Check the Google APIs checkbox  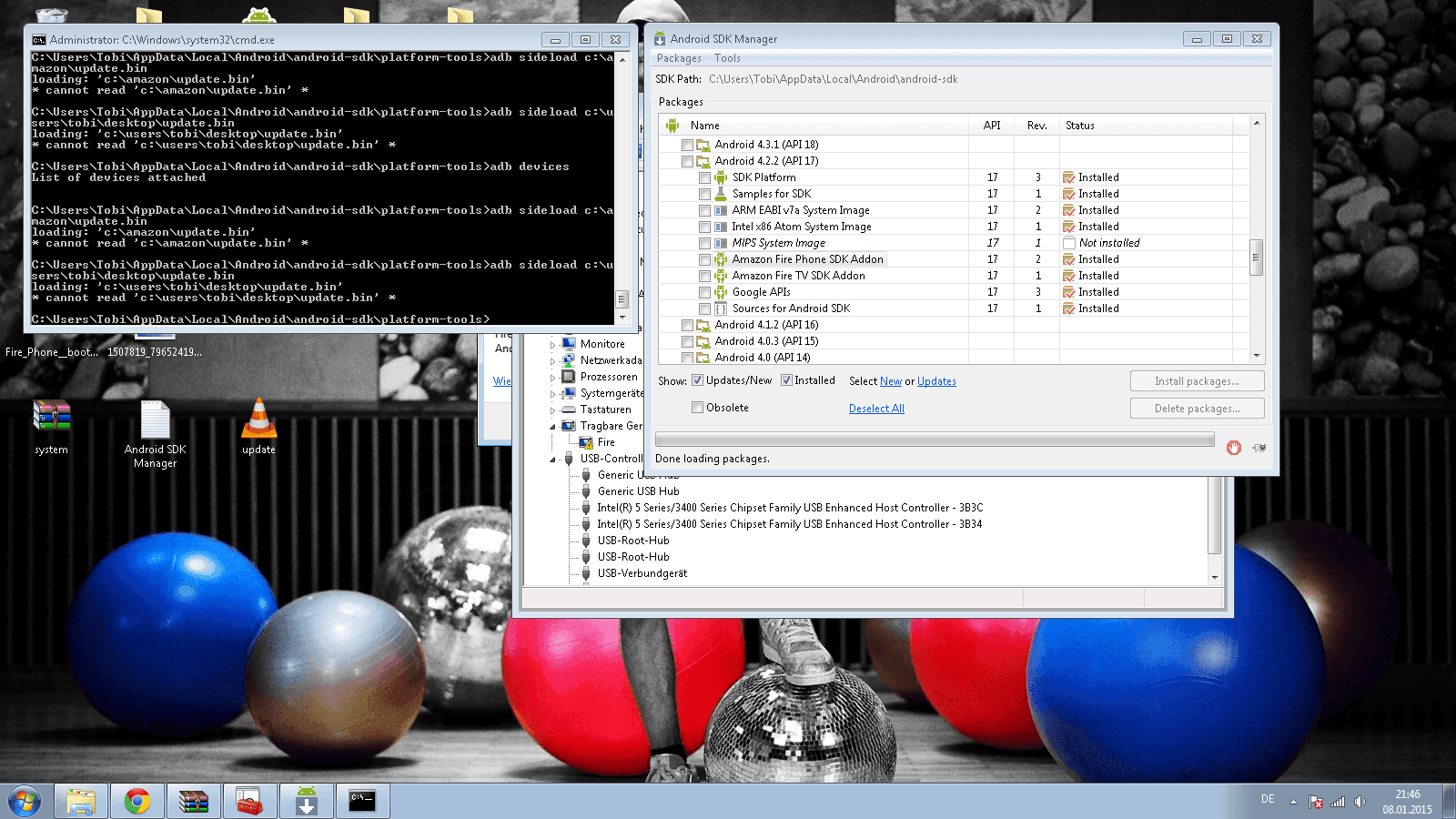click(x=704, y=292)
